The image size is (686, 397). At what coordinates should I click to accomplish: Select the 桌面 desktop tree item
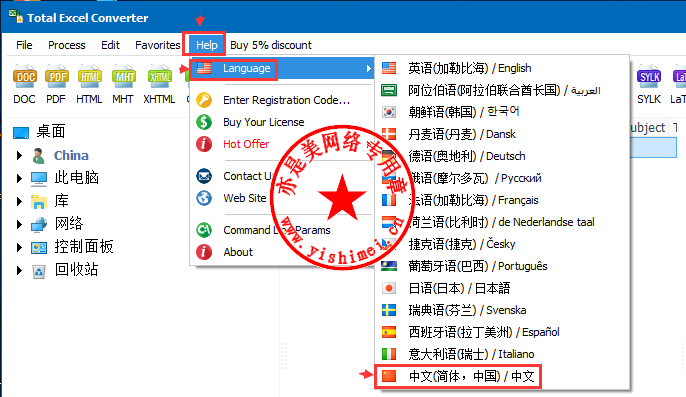(51, 131)
